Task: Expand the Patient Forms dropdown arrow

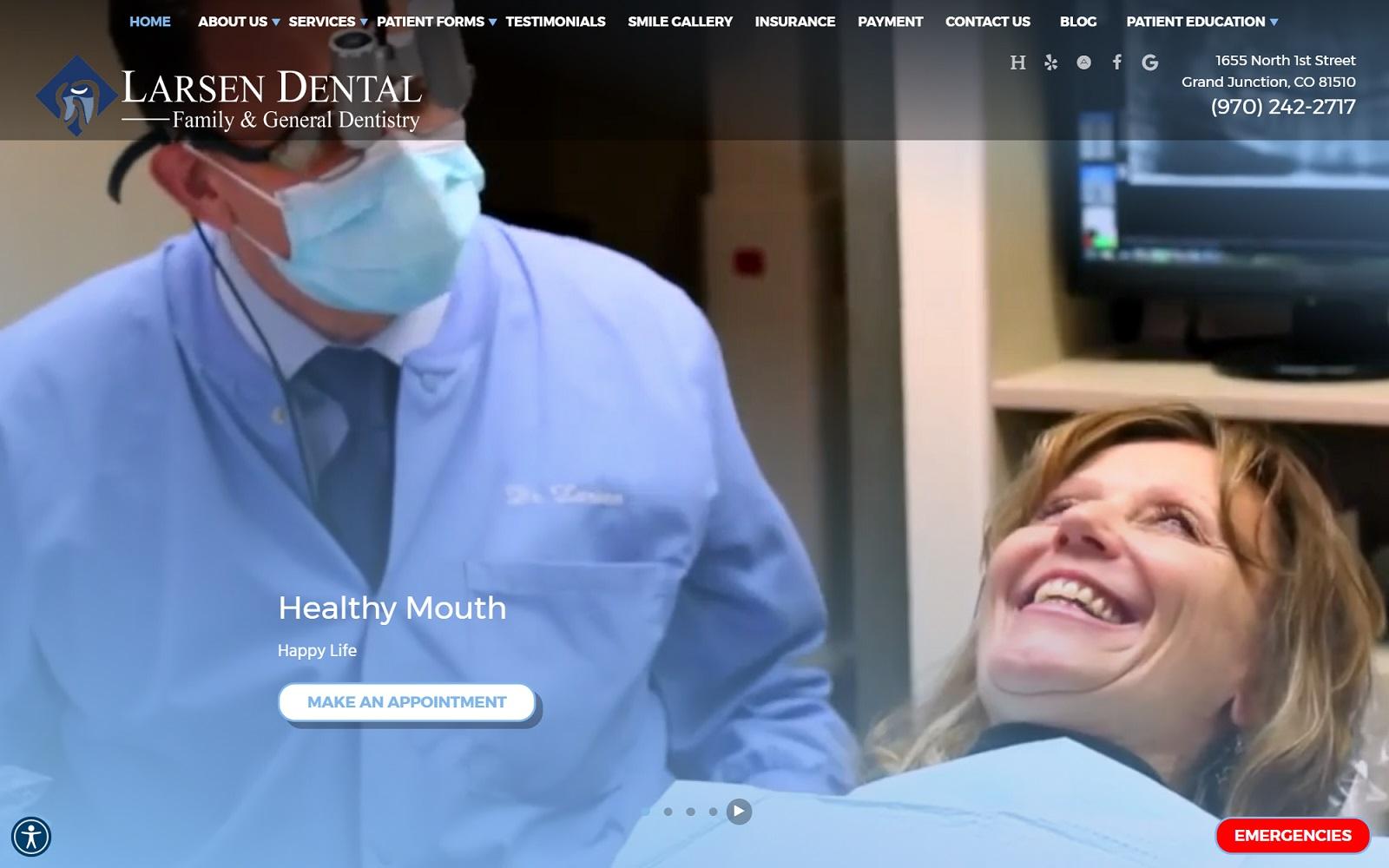Action: click(x=492, y=23)
